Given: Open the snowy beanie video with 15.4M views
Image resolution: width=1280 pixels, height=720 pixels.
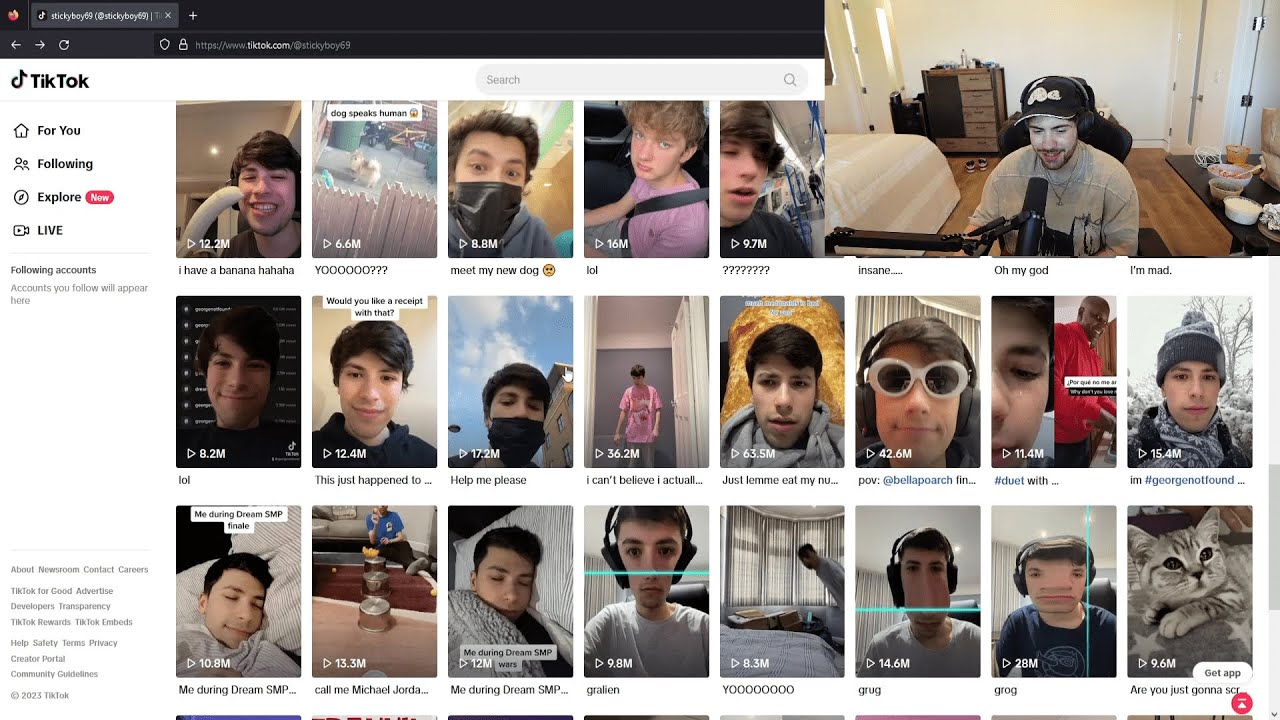Looking at the screenshot, I should point(1190,382).
